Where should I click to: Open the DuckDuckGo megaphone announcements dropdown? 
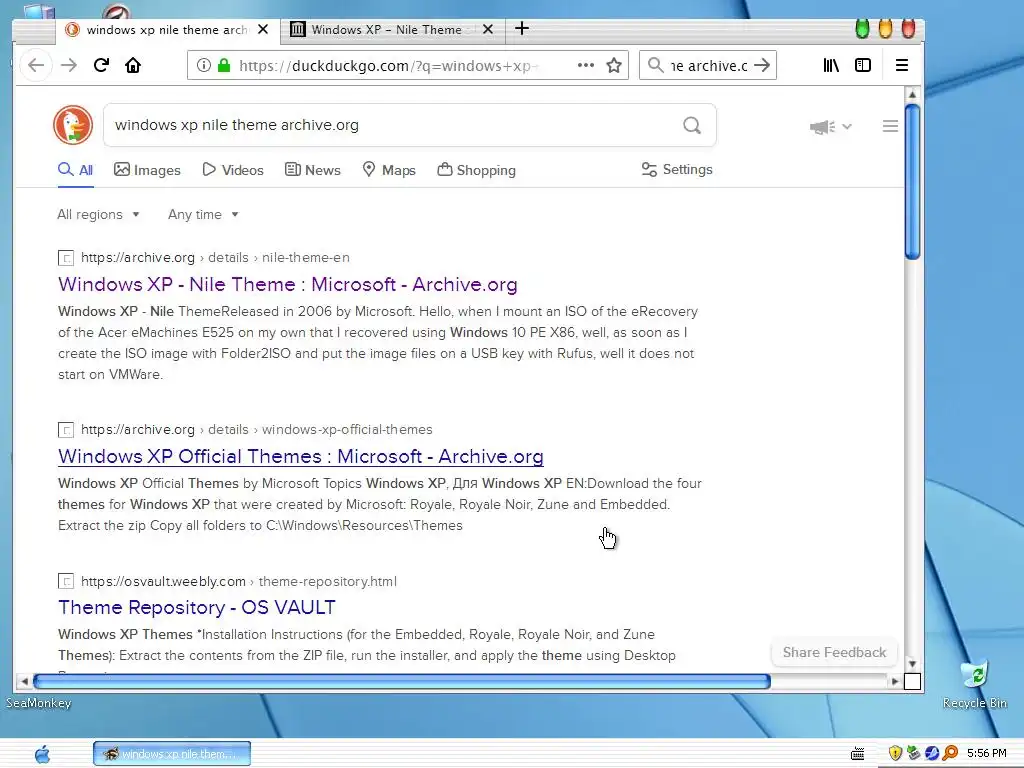[831, 126]
